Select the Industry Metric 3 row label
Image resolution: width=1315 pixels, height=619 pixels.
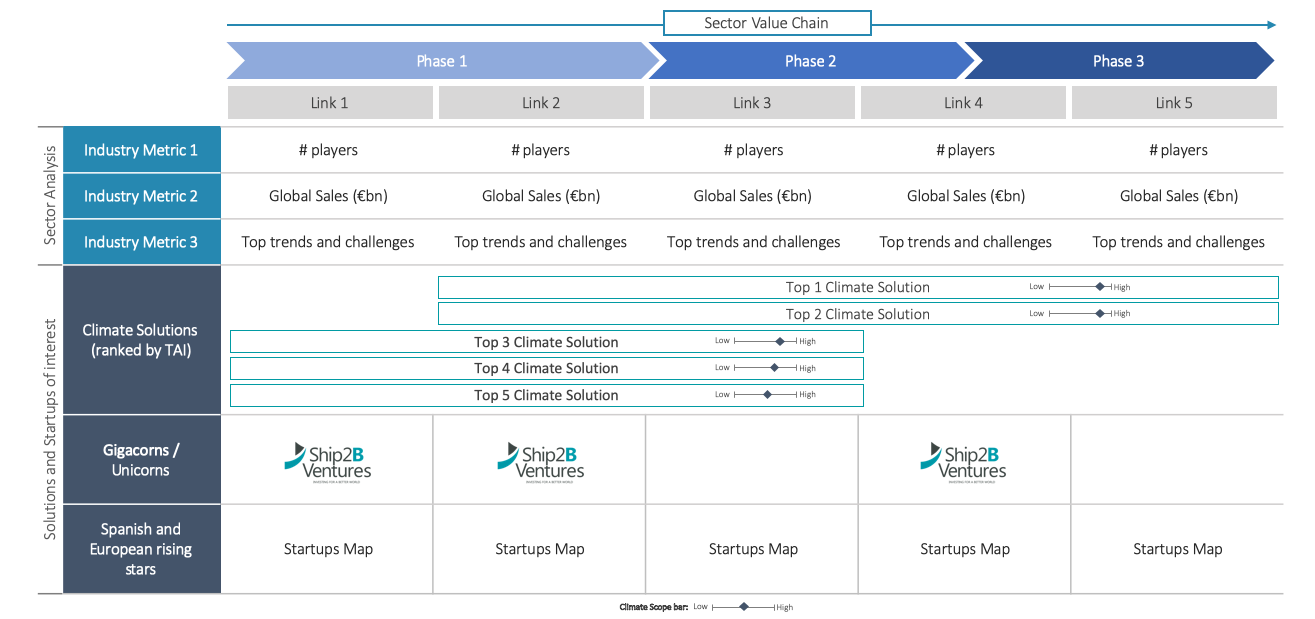pos(141,242)
